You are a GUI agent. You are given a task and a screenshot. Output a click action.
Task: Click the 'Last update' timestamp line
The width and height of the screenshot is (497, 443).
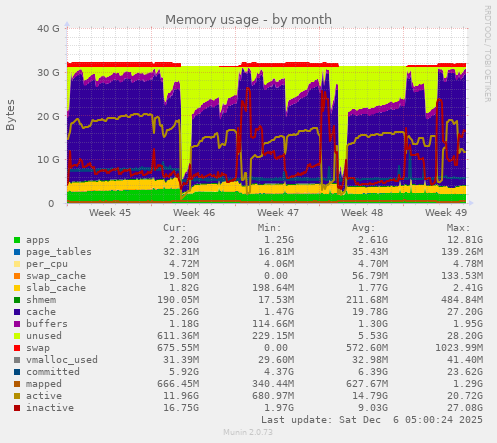click(372, 420)
